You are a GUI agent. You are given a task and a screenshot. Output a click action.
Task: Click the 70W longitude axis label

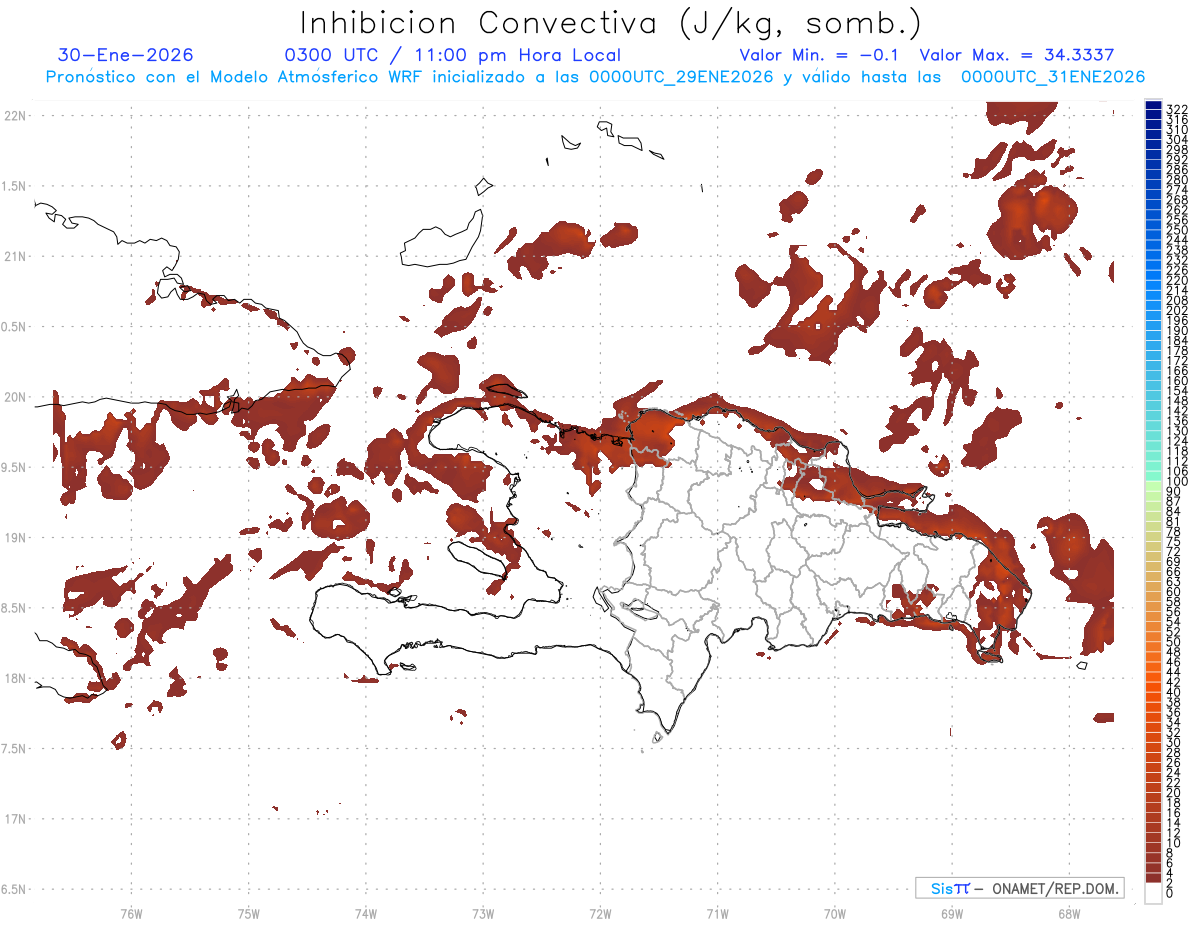click(835, 912)
